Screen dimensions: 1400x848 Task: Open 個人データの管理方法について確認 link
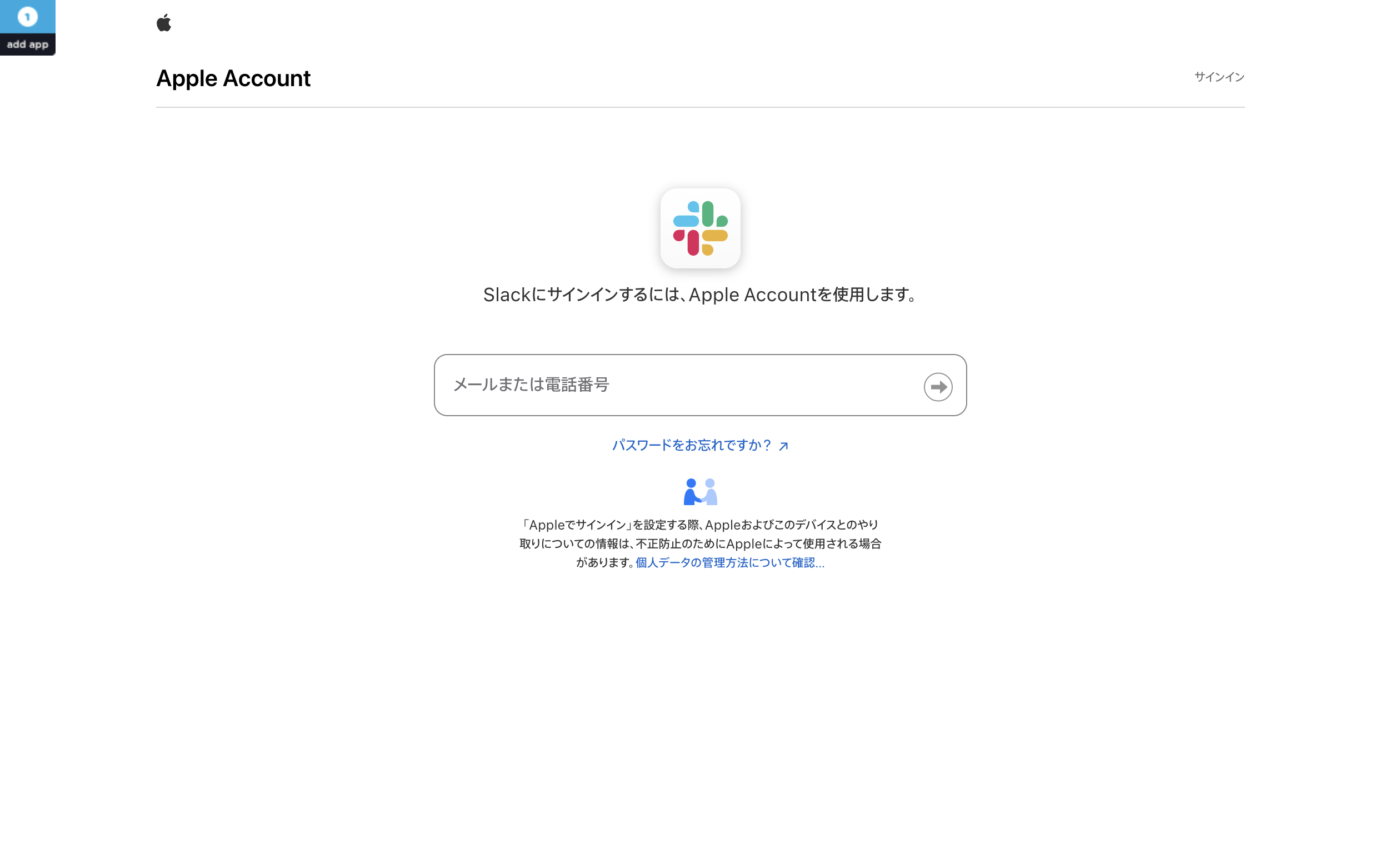tap(729, 562)
